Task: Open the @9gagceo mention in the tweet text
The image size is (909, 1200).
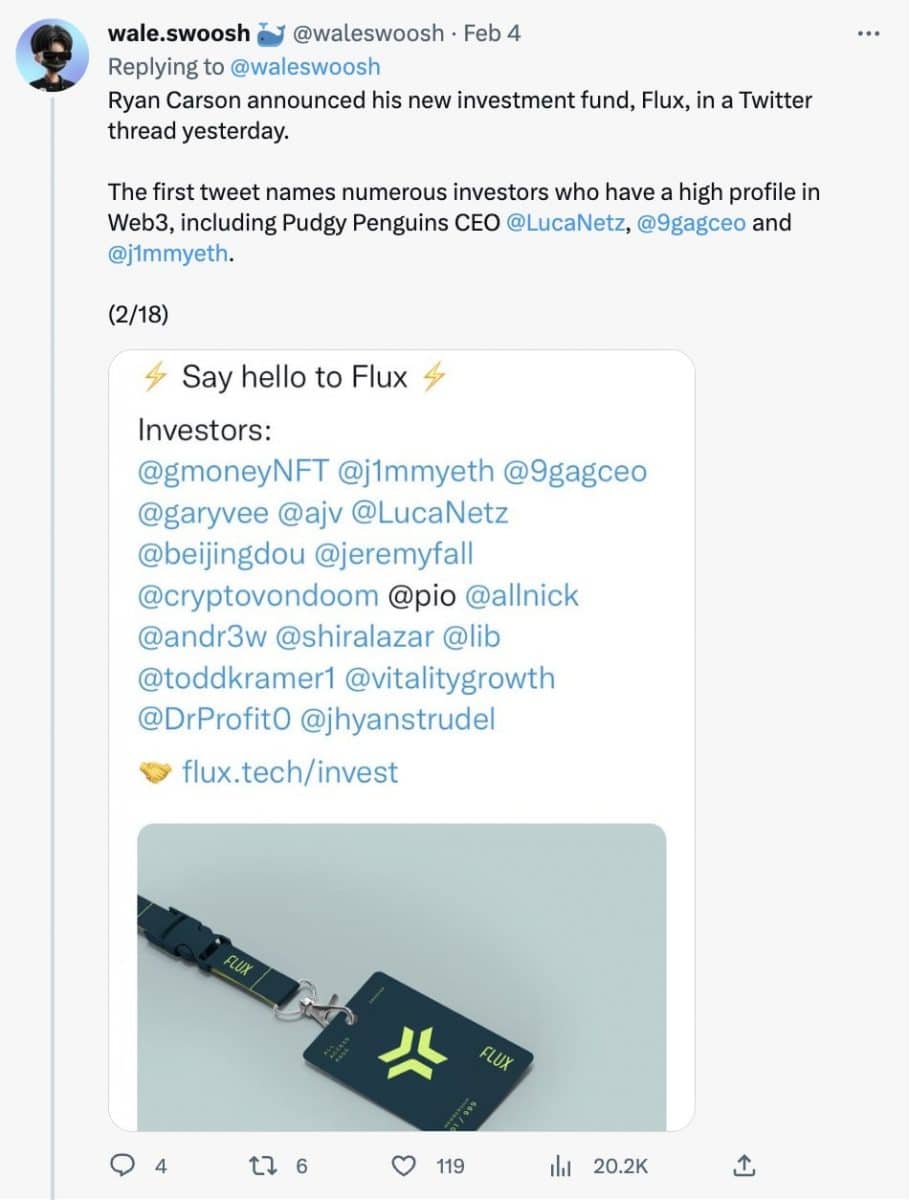Action: click(691, 222)
